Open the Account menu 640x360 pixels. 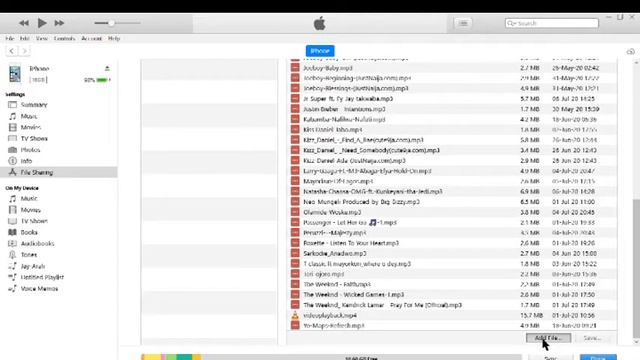click(x=91, y=38)
